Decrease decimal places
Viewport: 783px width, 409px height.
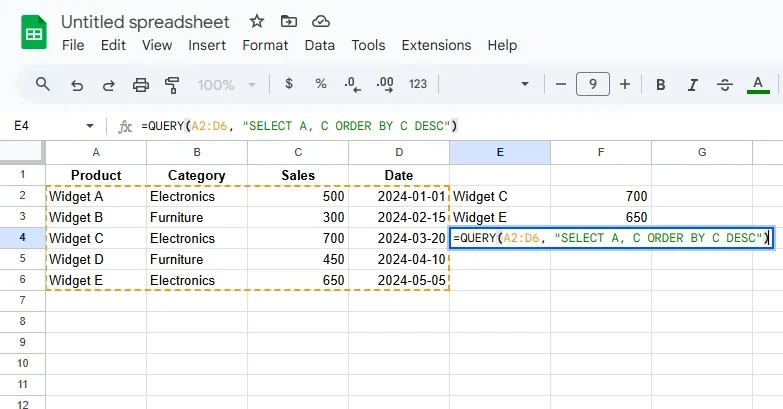(352, 85)
